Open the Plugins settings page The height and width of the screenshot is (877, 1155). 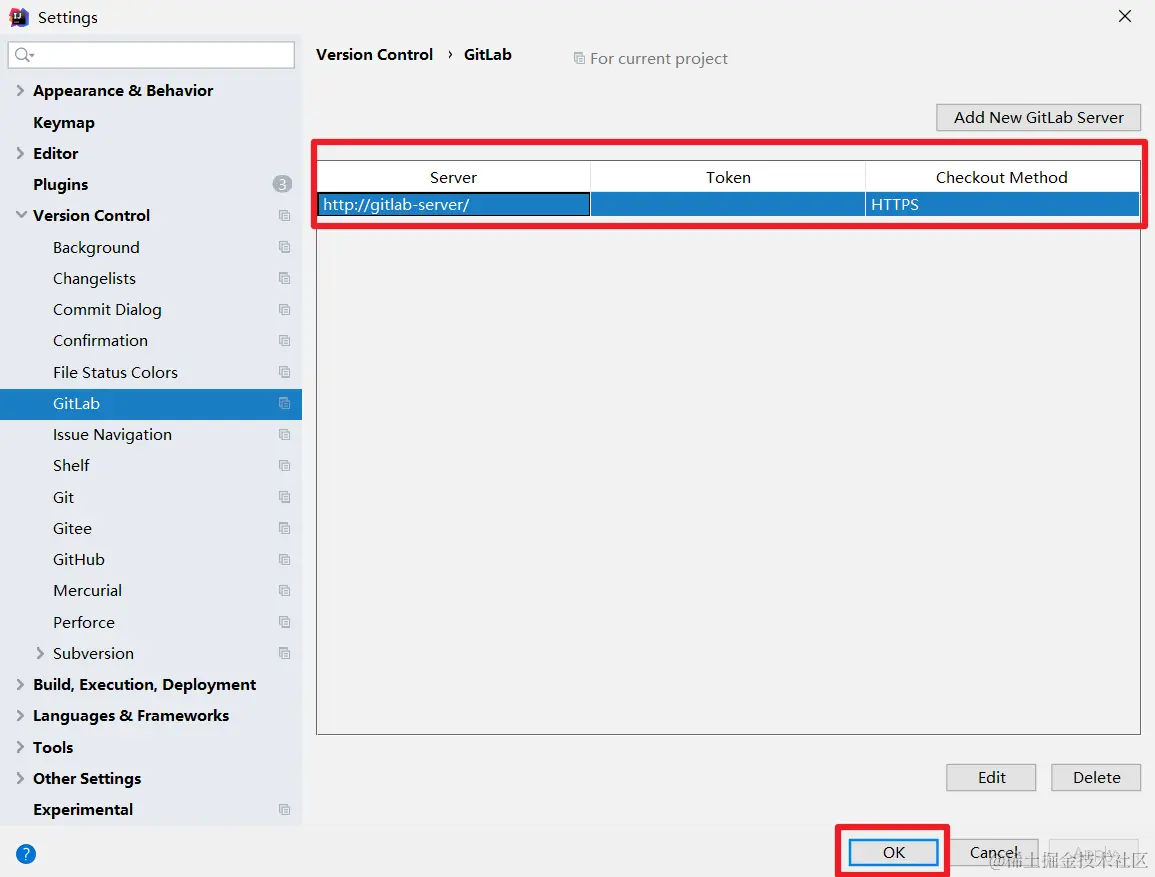pyautogui.click(x=60, y=185)
